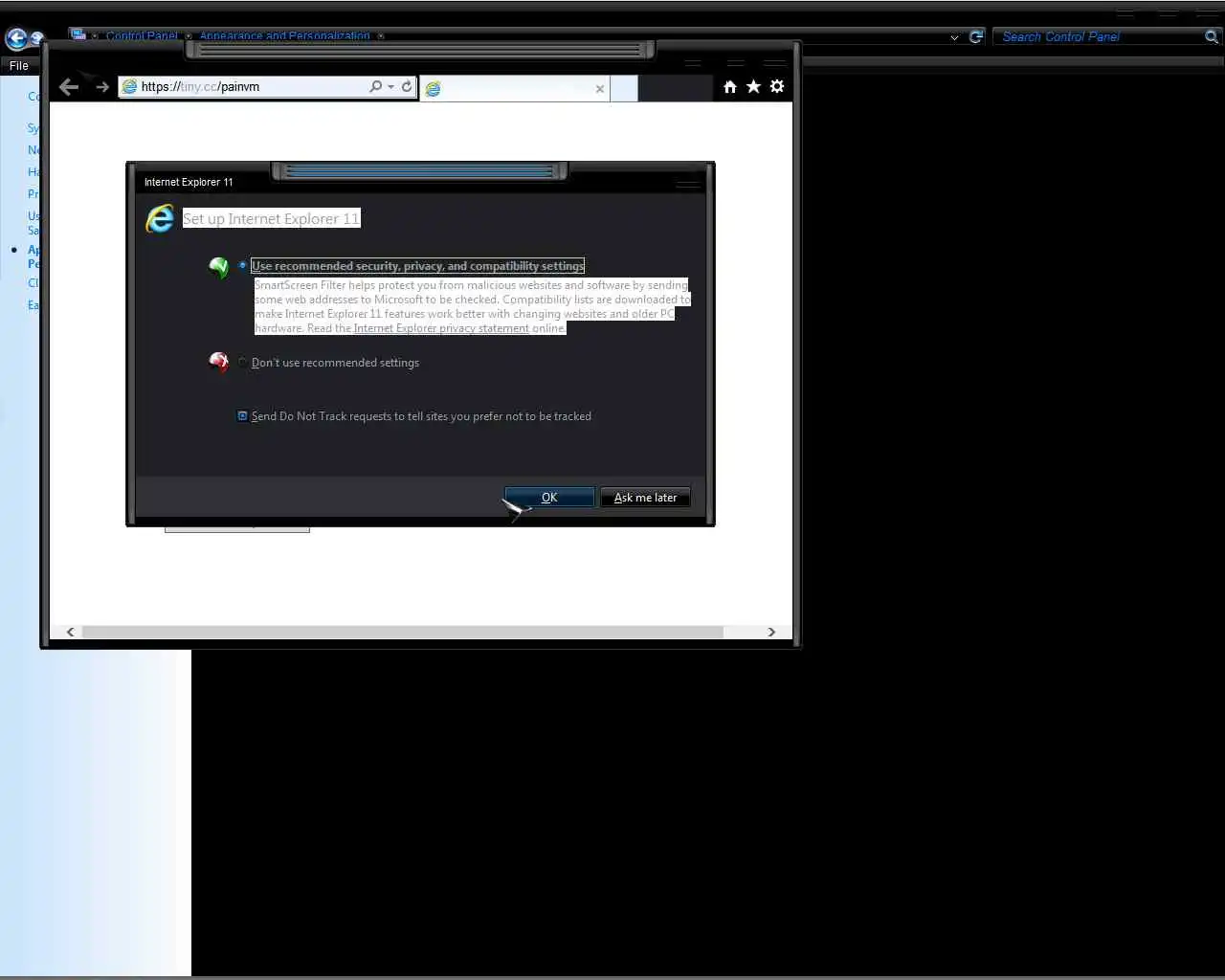
Task: Expand the arrow after Appearance and Personalization breadcrumb
Action: [x=381, y=36]
